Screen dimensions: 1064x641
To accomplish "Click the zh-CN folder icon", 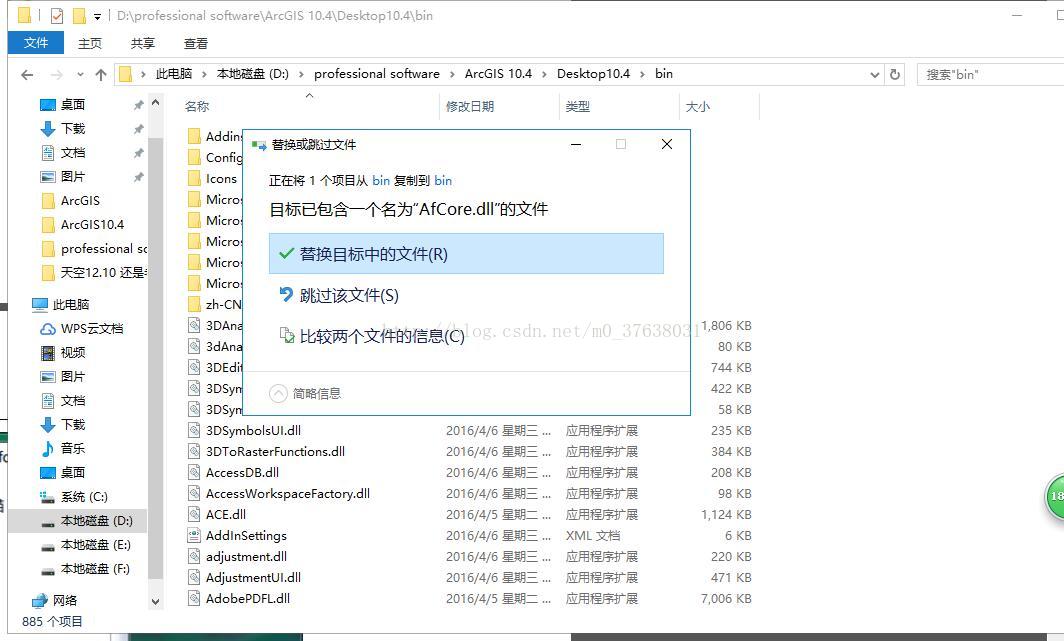I will pos(194,304).
